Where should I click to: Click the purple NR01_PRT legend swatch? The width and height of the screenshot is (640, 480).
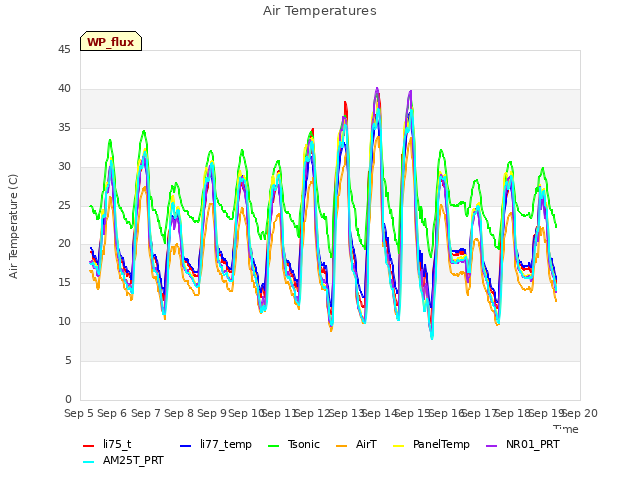[x=491, y=445]
